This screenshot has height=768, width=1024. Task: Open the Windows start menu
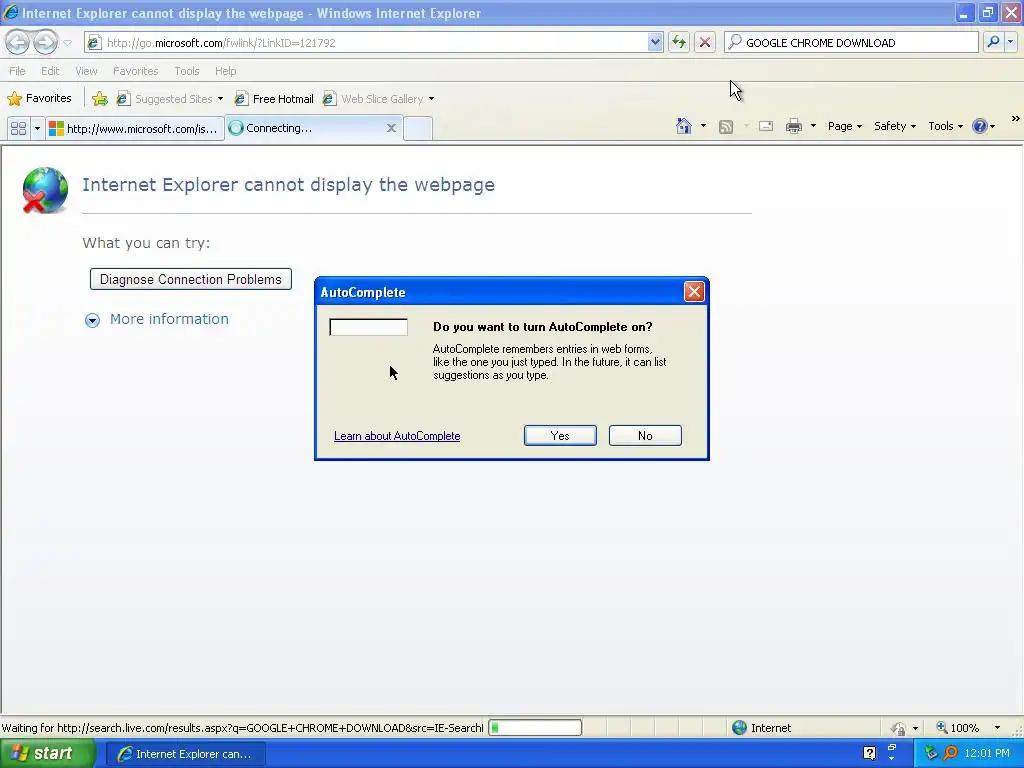47,754
